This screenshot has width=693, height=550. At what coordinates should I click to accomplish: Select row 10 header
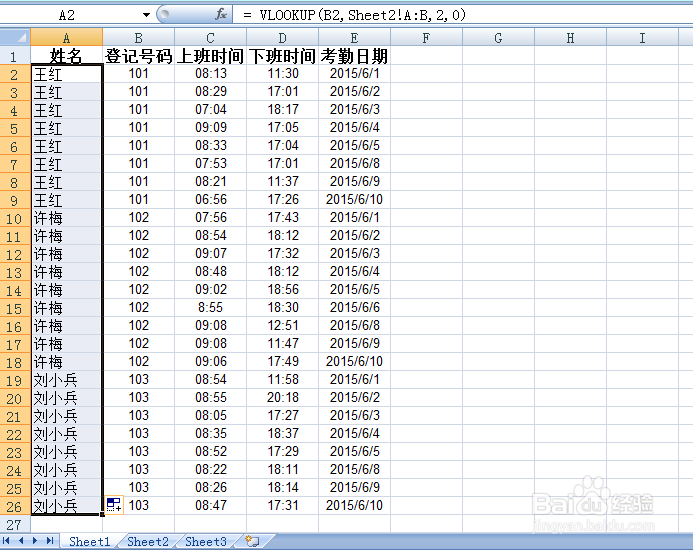point(15,218)
